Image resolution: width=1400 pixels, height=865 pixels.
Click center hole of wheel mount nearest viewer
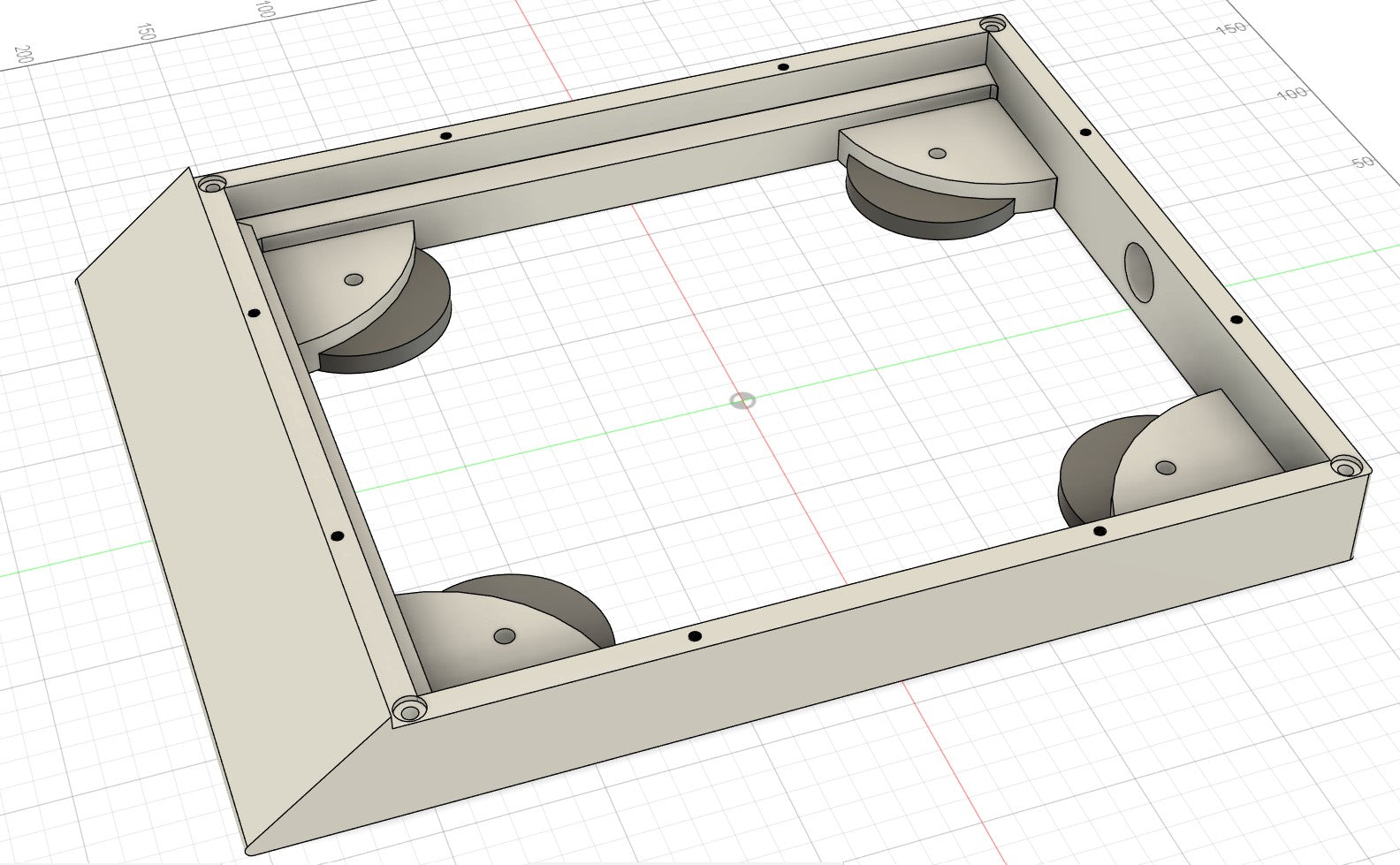click(x=505, y=635)
